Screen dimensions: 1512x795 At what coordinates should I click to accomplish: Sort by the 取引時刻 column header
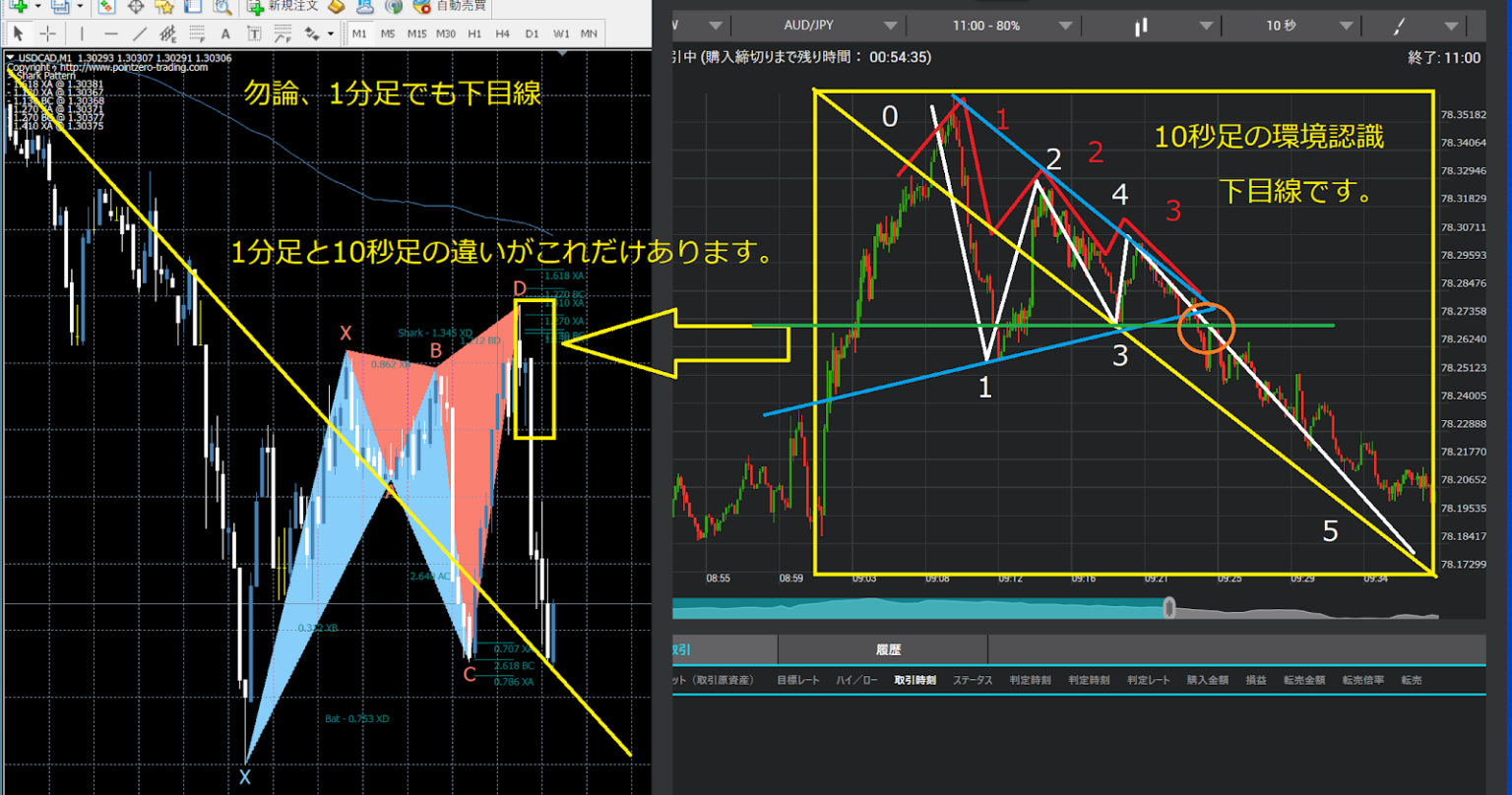(914, 680)
